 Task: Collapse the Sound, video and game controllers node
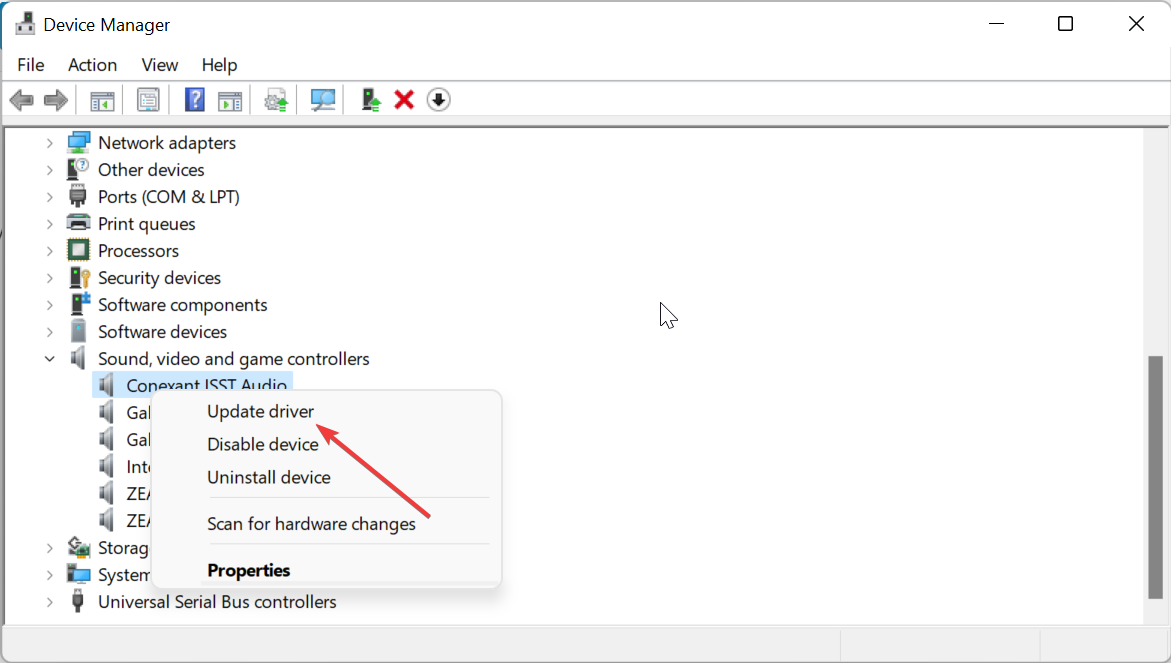click(49, 359)
